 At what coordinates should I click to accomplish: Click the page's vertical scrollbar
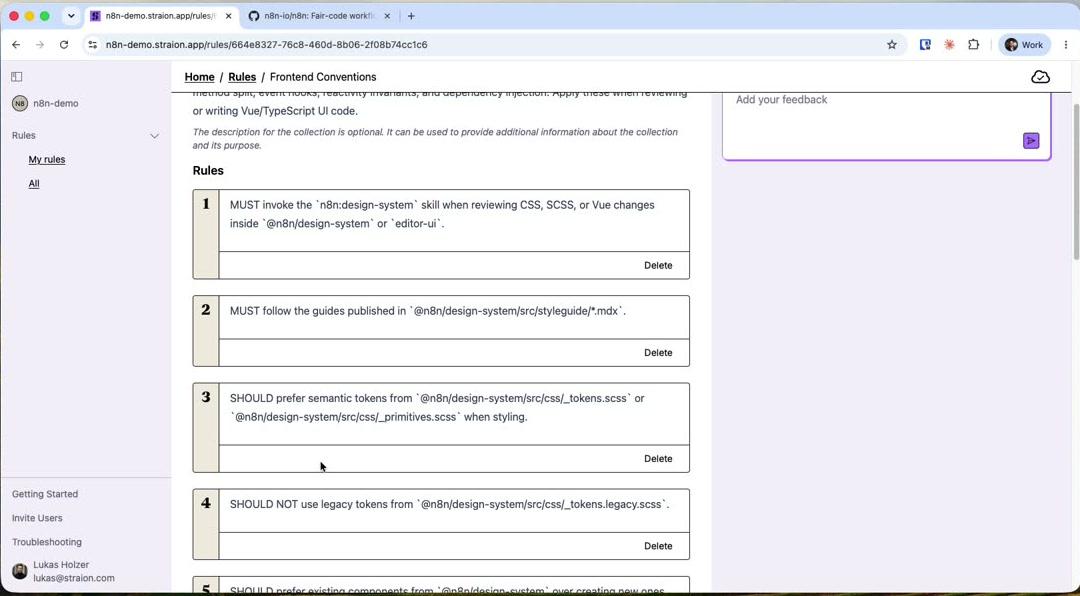[x=1075, y=182]
